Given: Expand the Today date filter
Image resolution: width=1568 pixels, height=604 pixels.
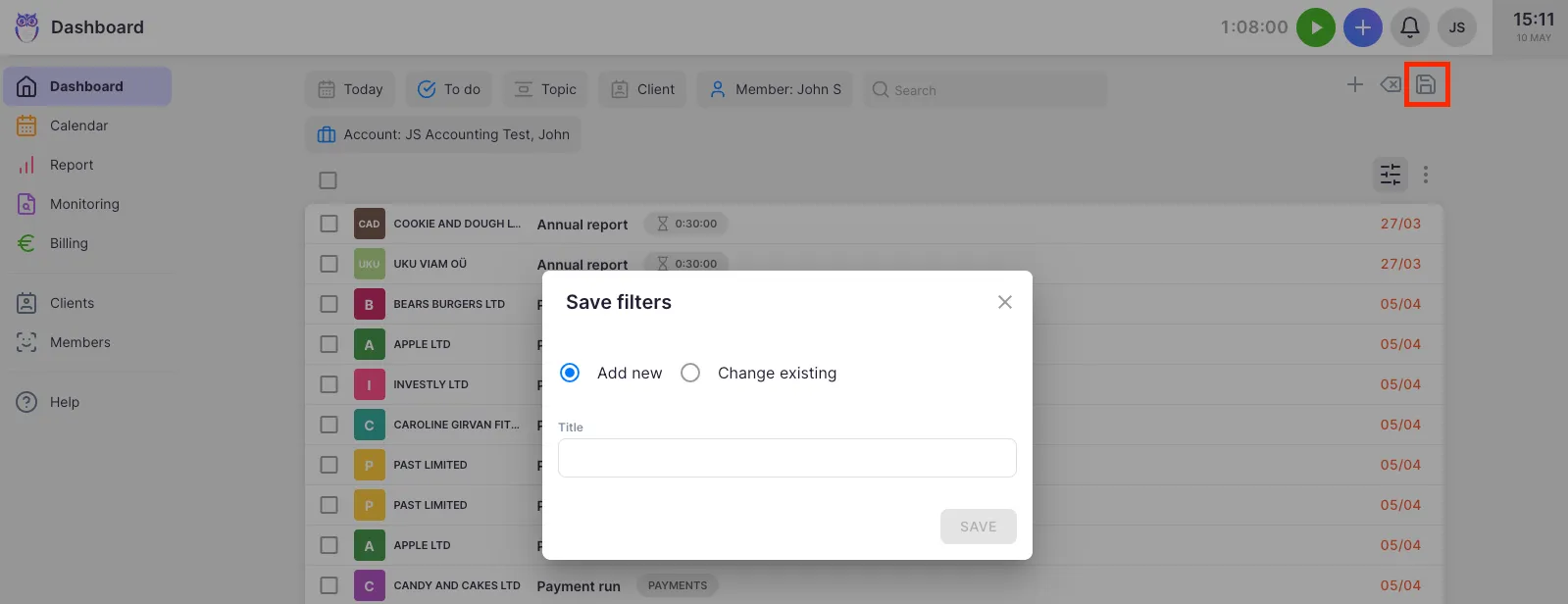Looking at the screenshot, I should (350, 89).
